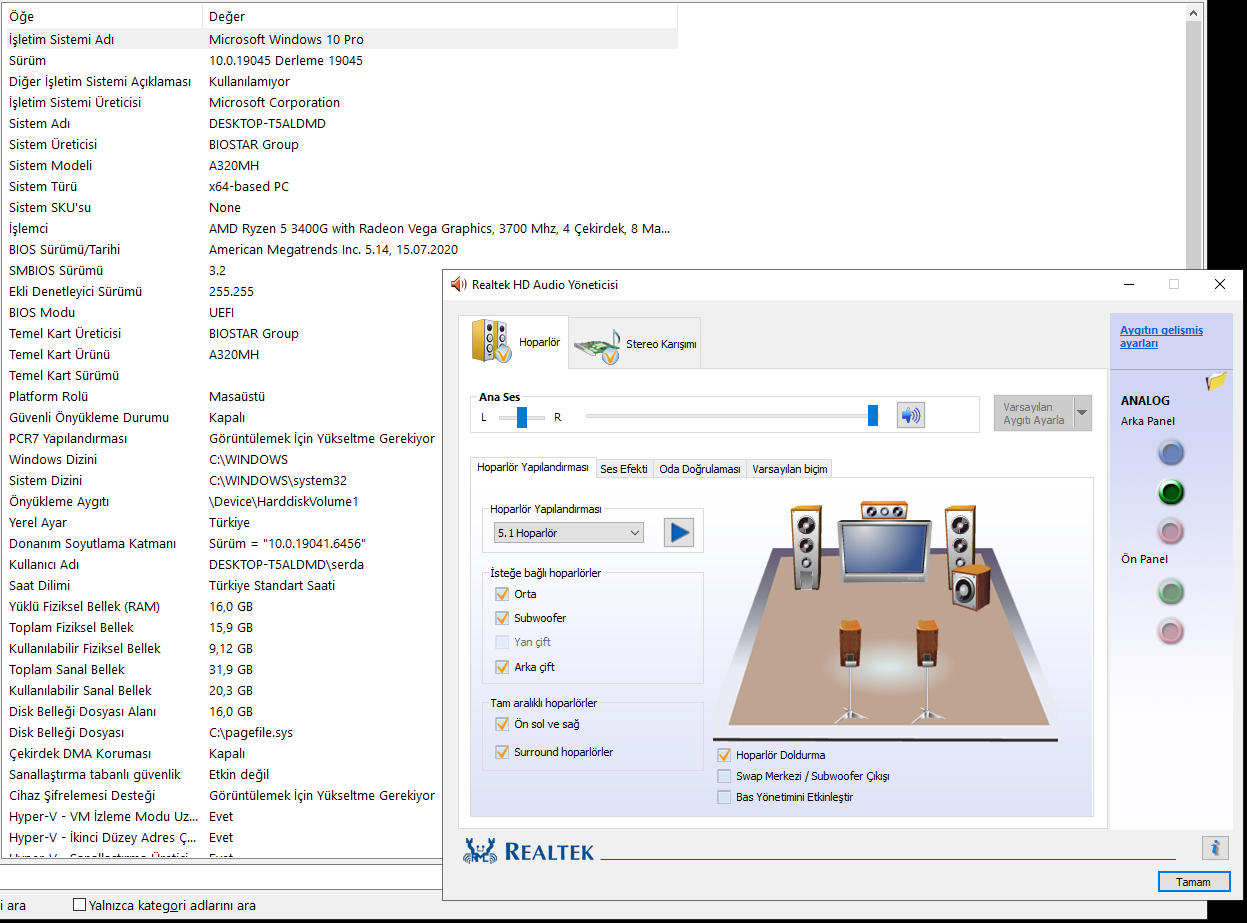Toggle Ön sol ve sağ checkbox

(502, 724)
